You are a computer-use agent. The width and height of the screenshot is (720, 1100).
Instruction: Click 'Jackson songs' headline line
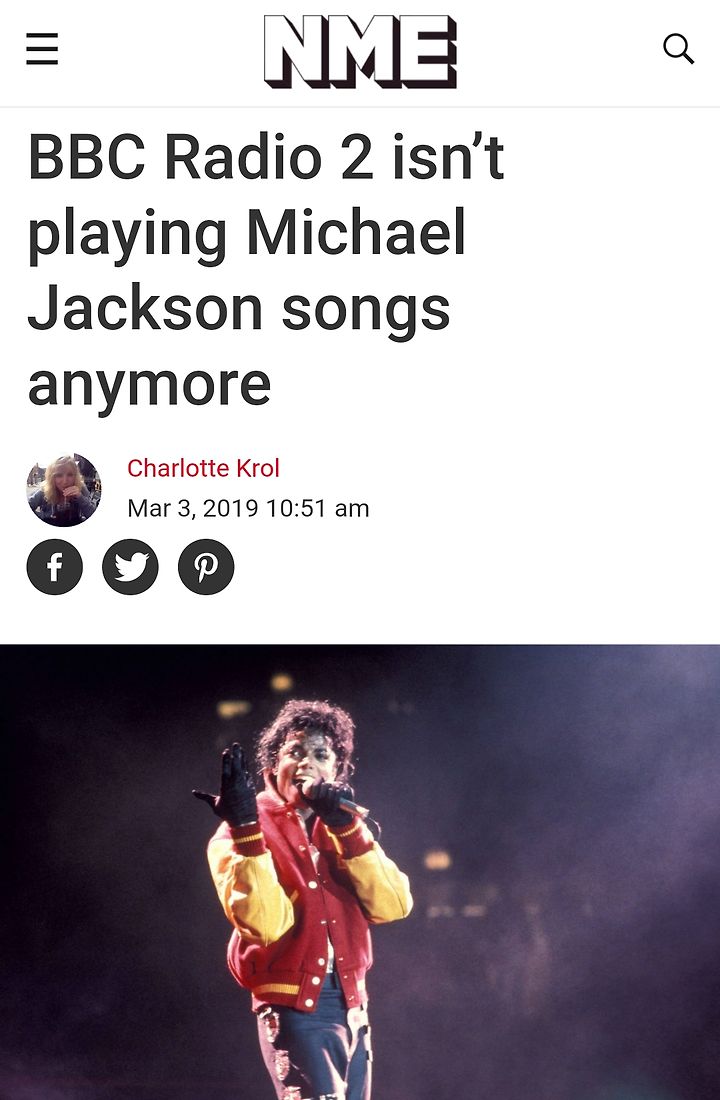(x=239, y=309)
